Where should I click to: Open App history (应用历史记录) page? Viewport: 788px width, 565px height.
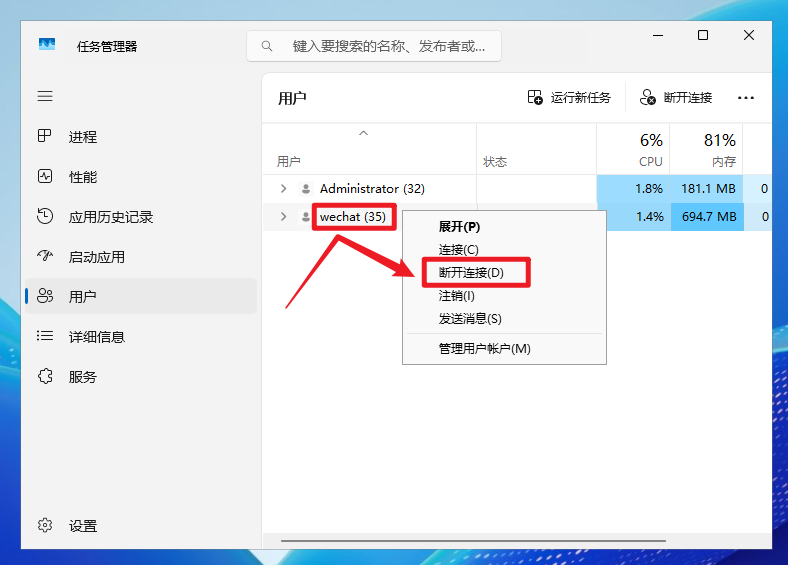tap(110, 217)
